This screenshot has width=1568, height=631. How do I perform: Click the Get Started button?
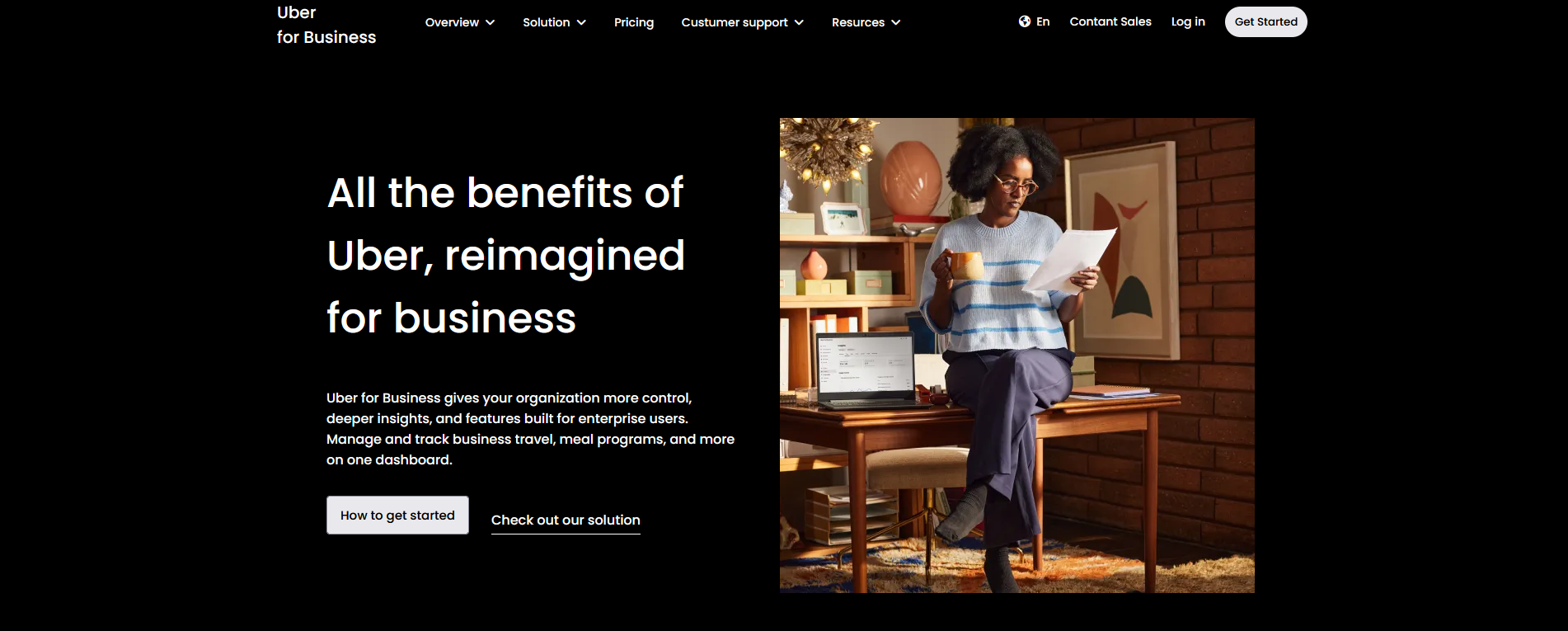1265,21
